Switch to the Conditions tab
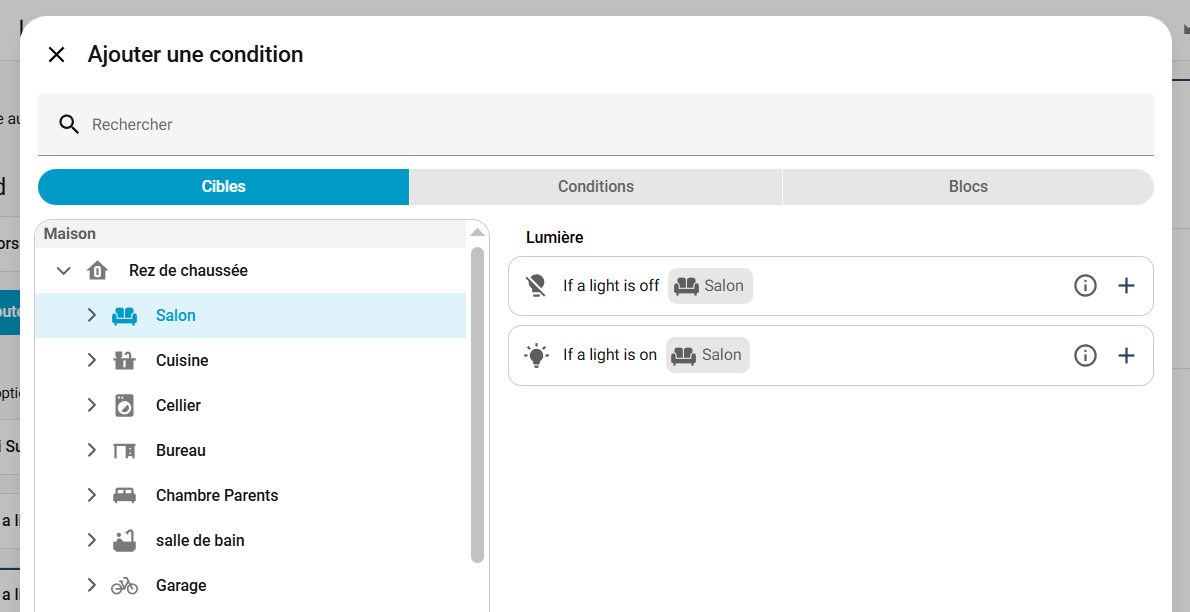Screen dimensions: 1190x612 pos(595,187)
